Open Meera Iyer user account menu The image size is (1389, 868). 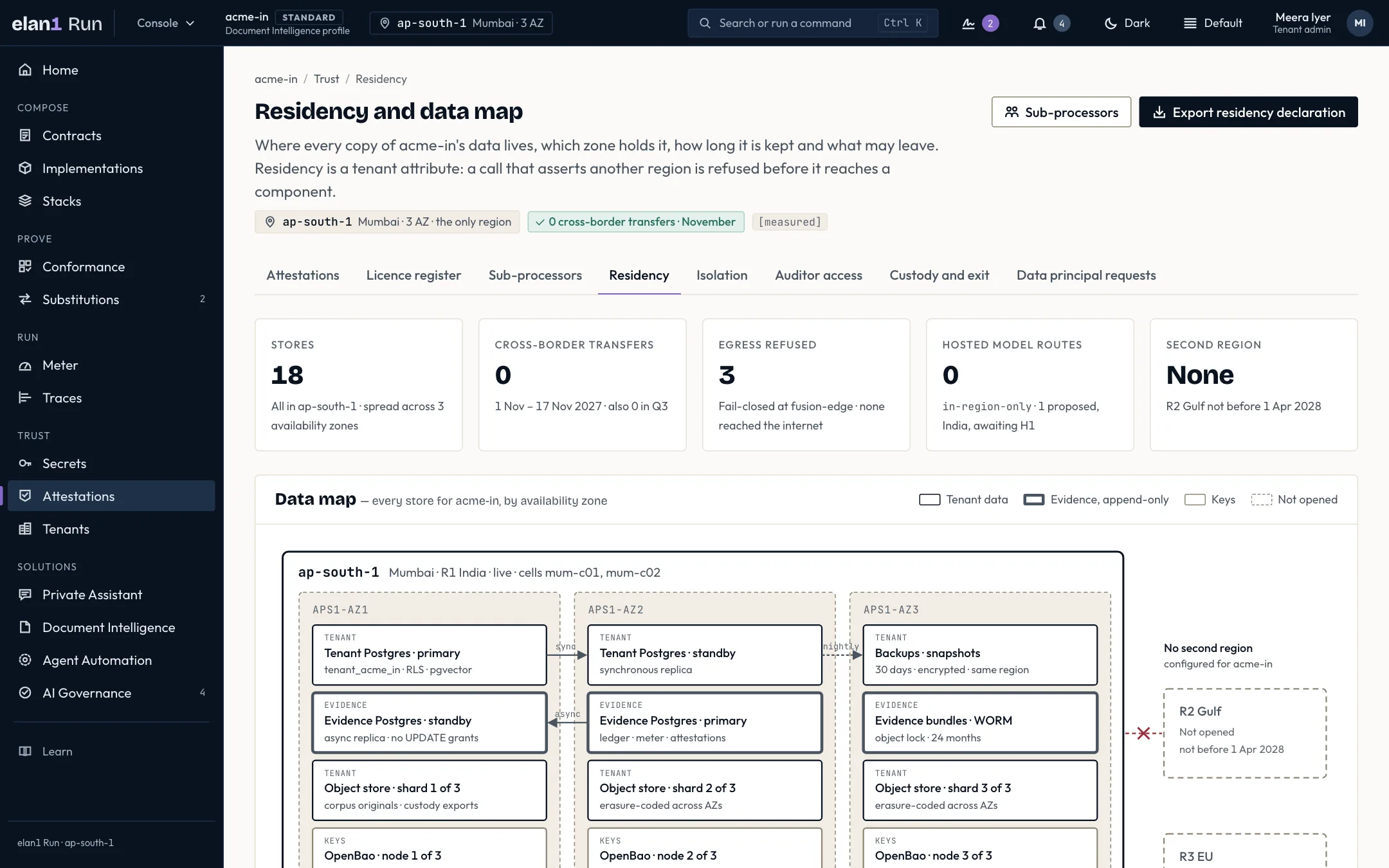1323,23
